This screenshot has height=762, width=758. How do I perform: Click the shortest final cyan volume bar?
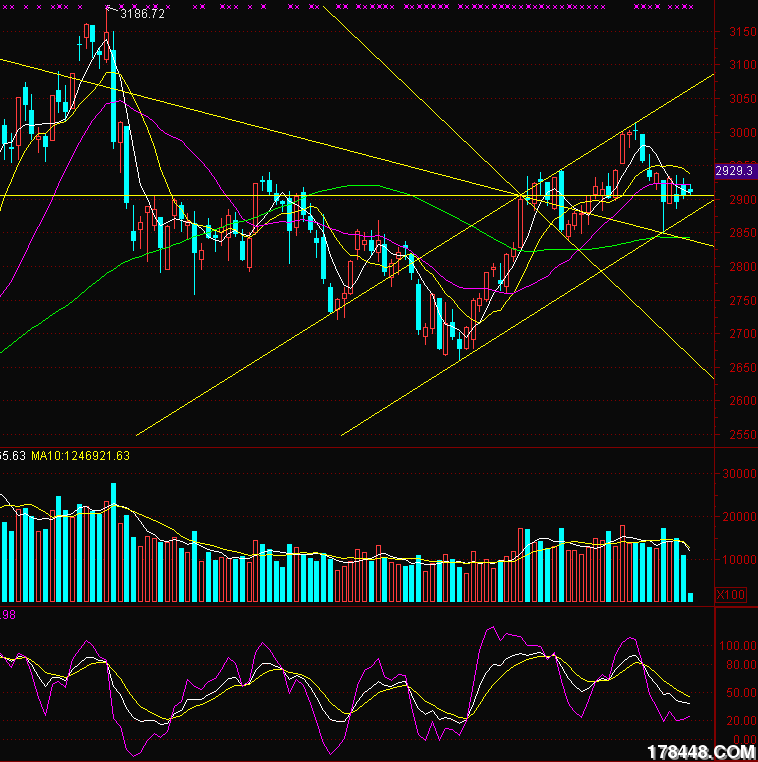click(x=690, y=598)
